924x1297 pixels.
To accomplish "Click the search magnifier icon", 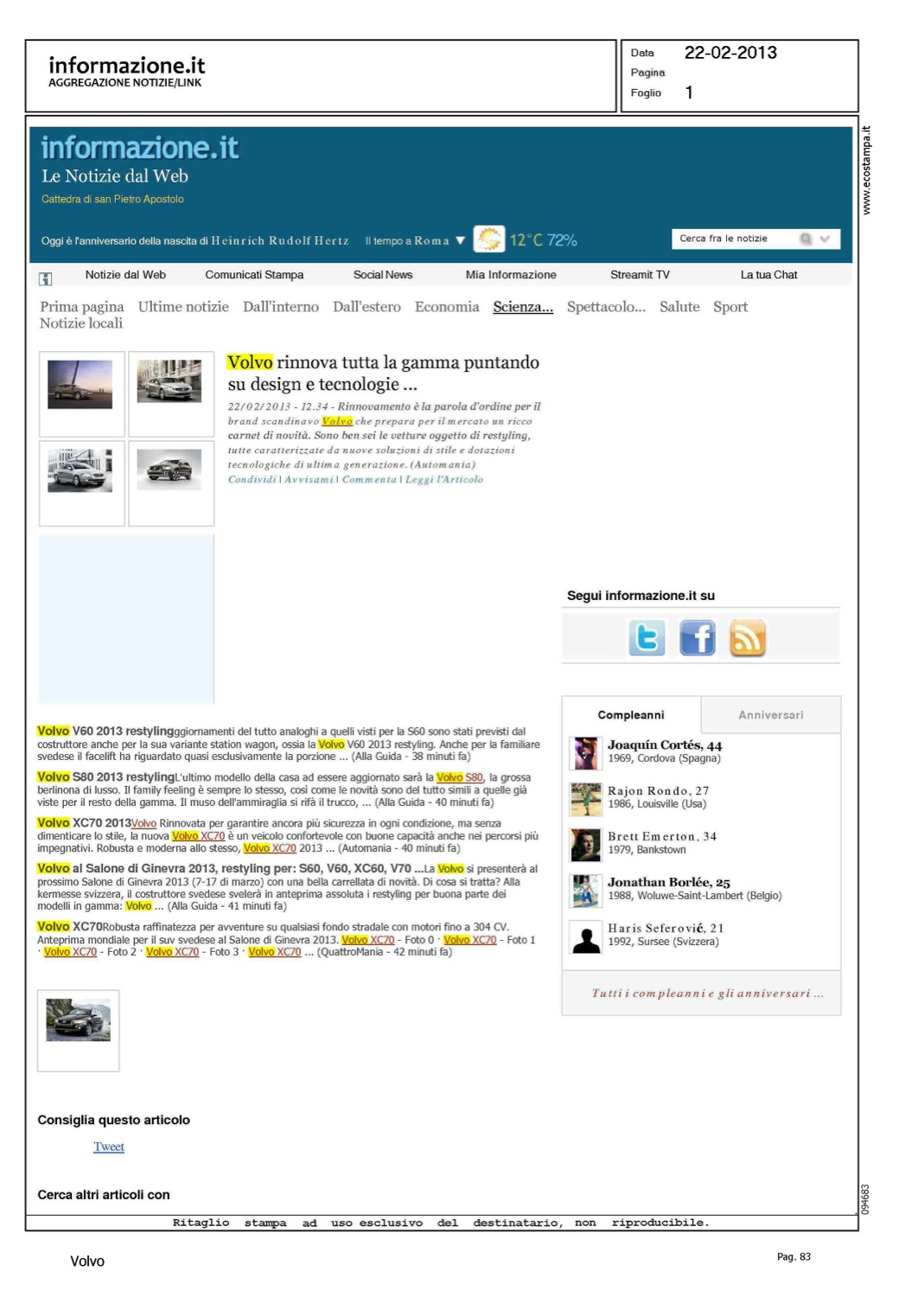I will [806, 239].
